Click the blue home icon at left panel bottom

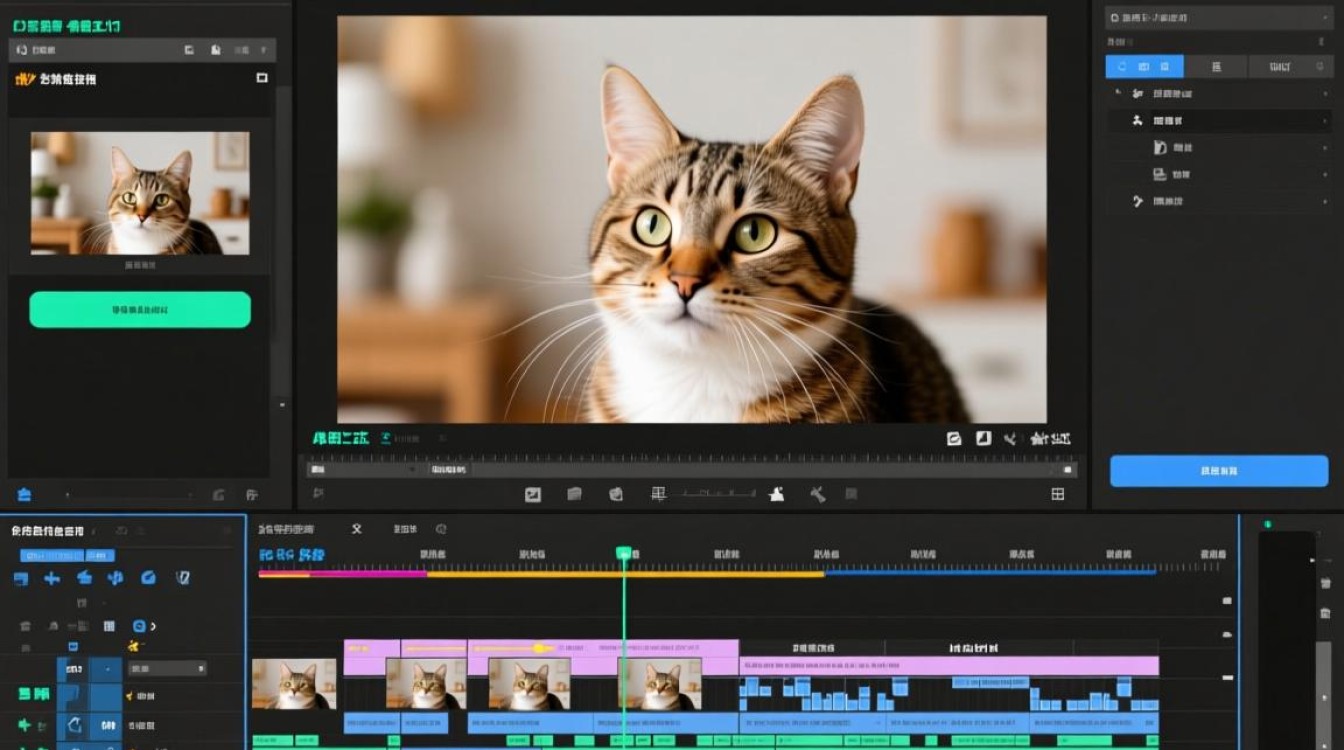24,494
